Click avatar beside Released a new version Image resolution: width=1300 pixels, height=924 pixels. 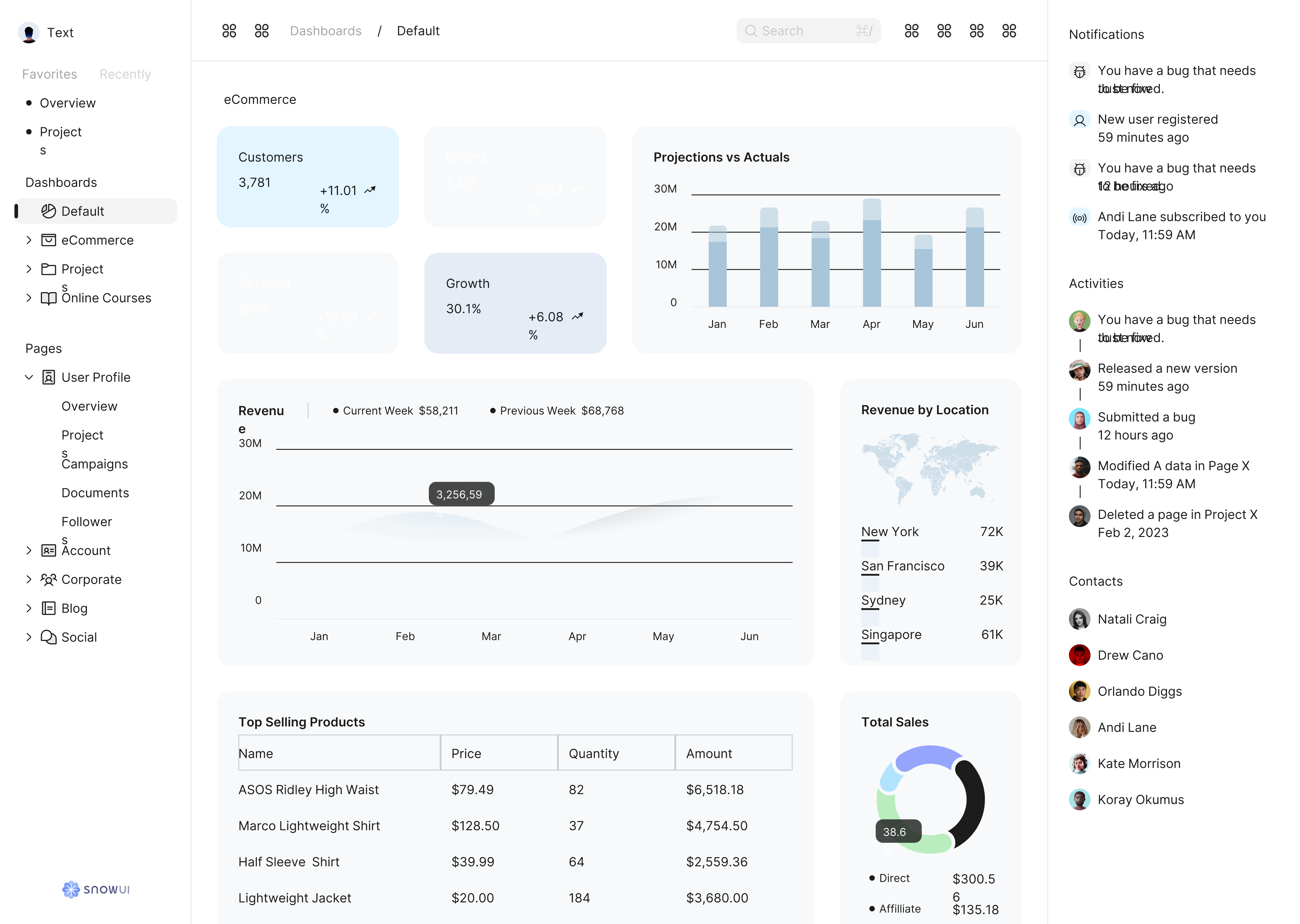click(1079, 370)
